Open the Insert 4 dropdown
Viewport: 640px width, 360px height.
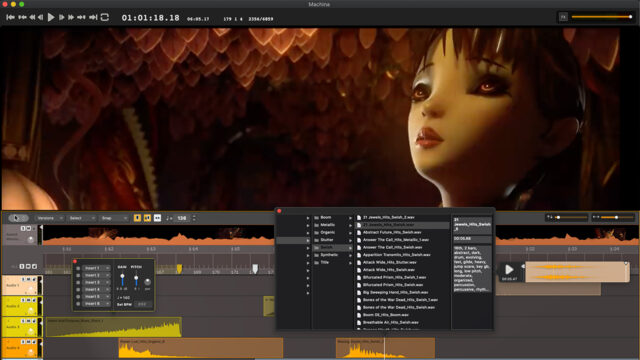tap(96, 289)
